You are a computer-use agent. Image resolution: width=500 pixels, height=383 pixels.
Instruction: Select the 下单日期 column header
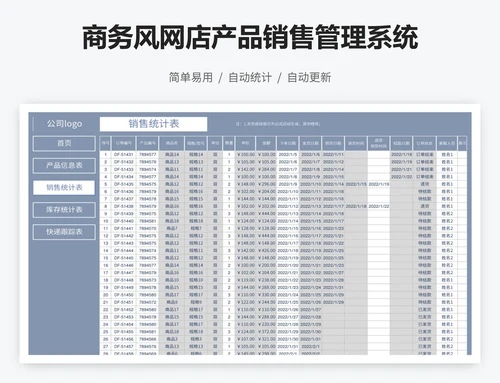click(288, 143)
